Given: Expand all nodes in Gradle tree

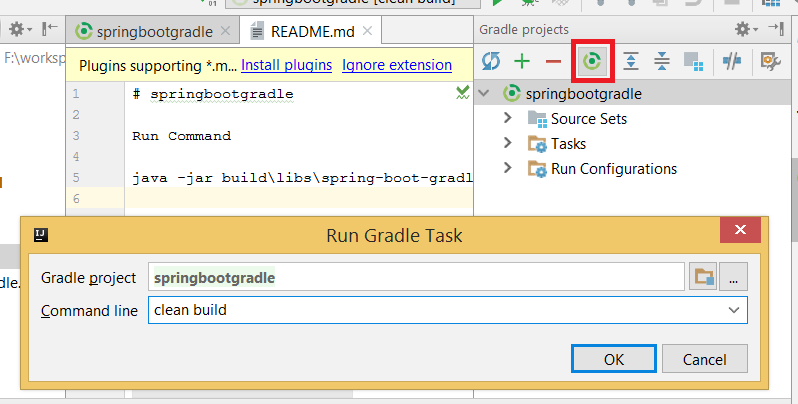Looking at the screenshot, I should coord(631,62).
